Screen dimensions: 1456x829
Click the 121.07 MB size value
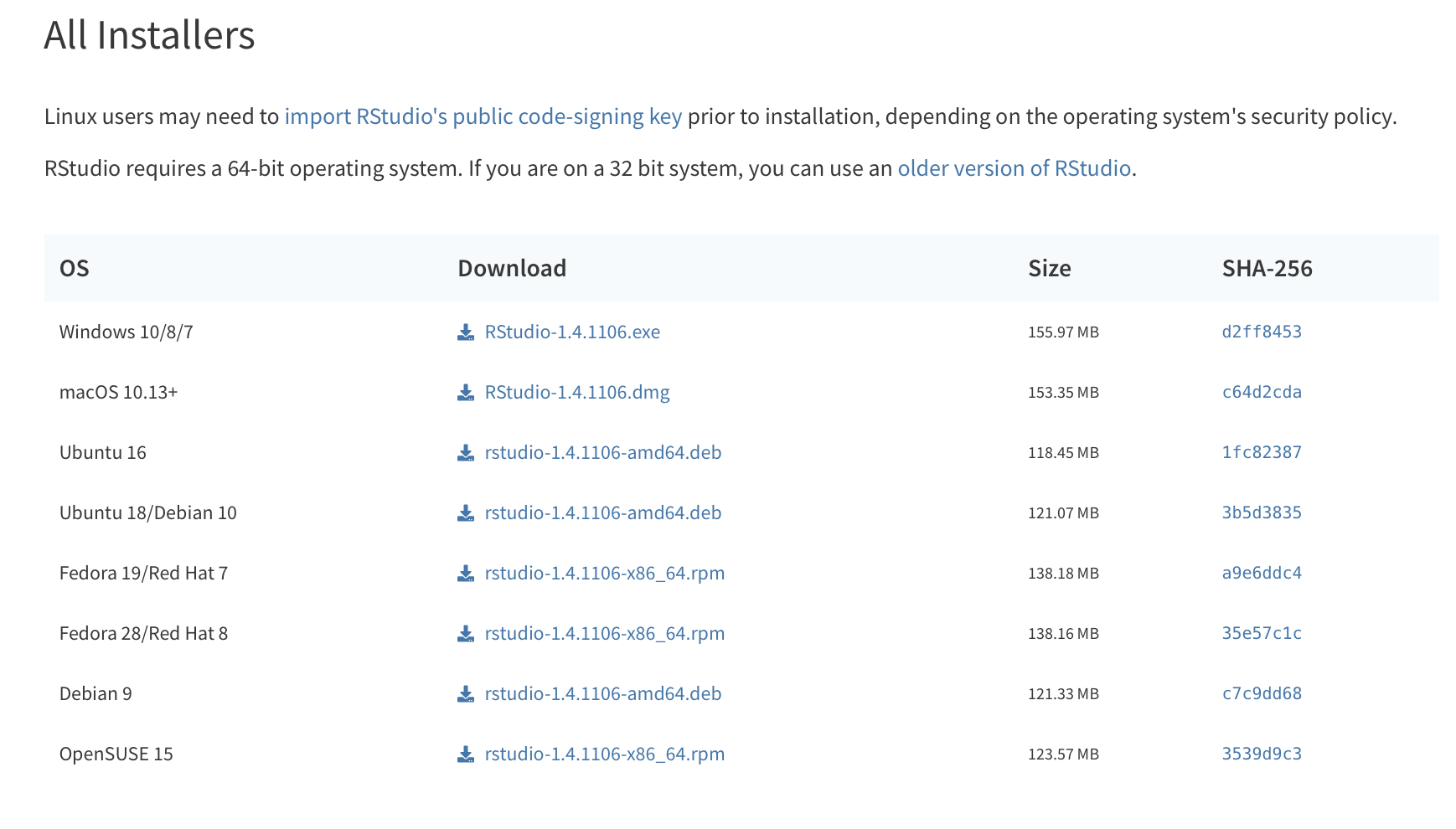[1063, 513]
